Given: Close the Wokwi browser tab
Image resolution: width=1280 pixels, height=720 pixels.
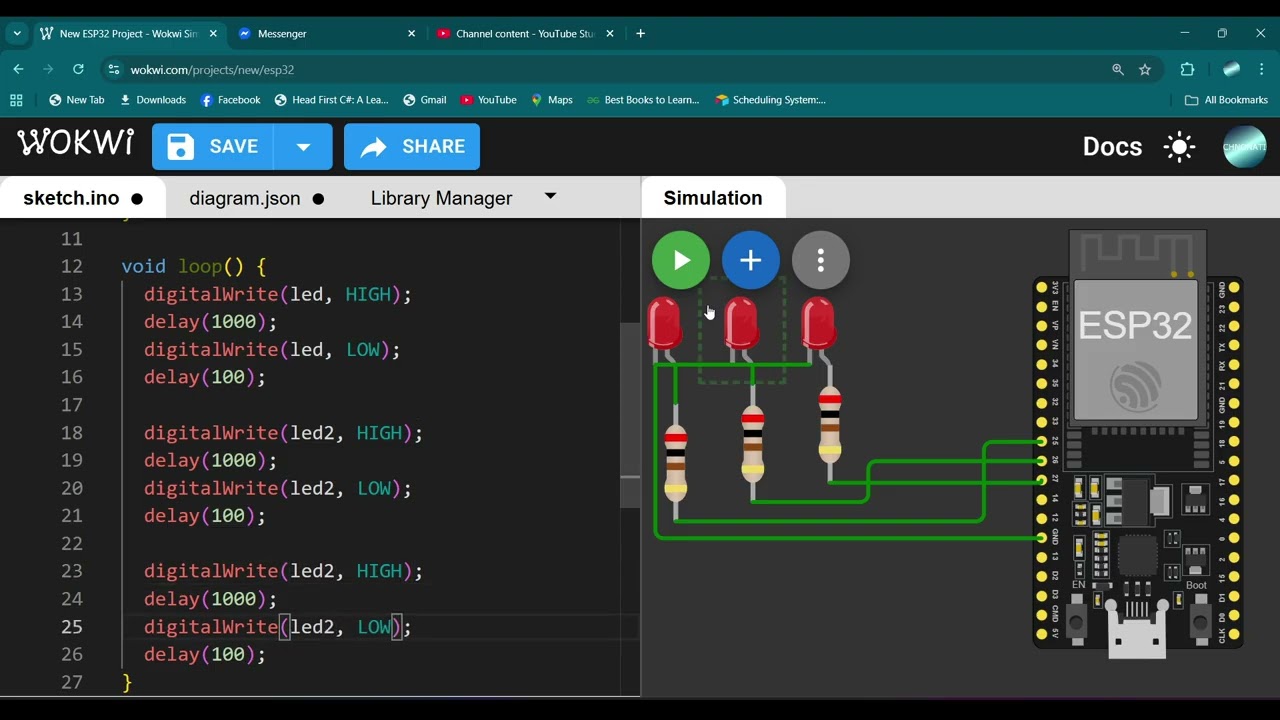Looking at the screenshot, I should click(x=213, y=33).
